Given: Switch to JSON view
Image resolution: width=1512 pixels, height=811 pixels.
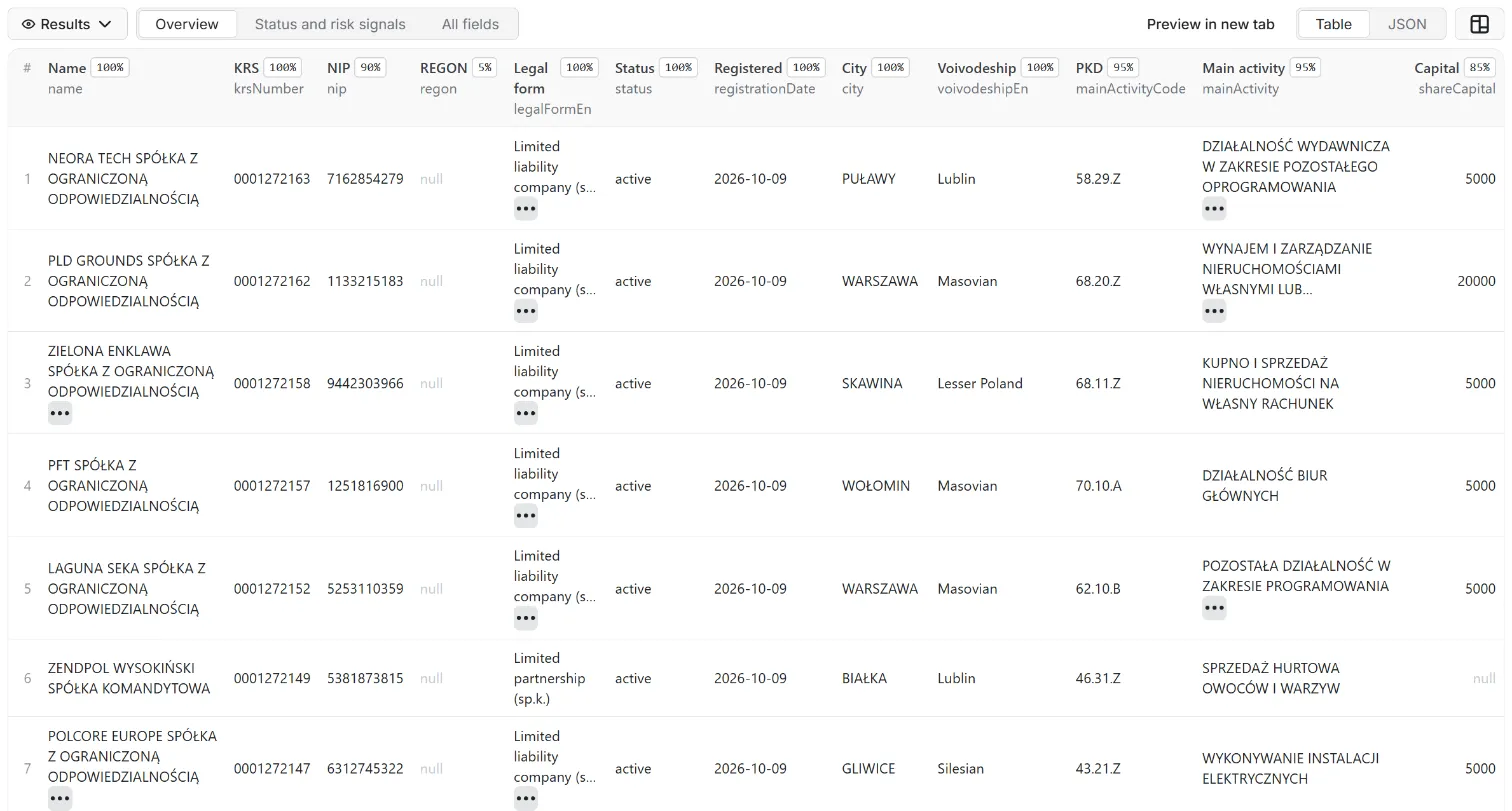Looking at the screenshot, I should [1407, 24].
